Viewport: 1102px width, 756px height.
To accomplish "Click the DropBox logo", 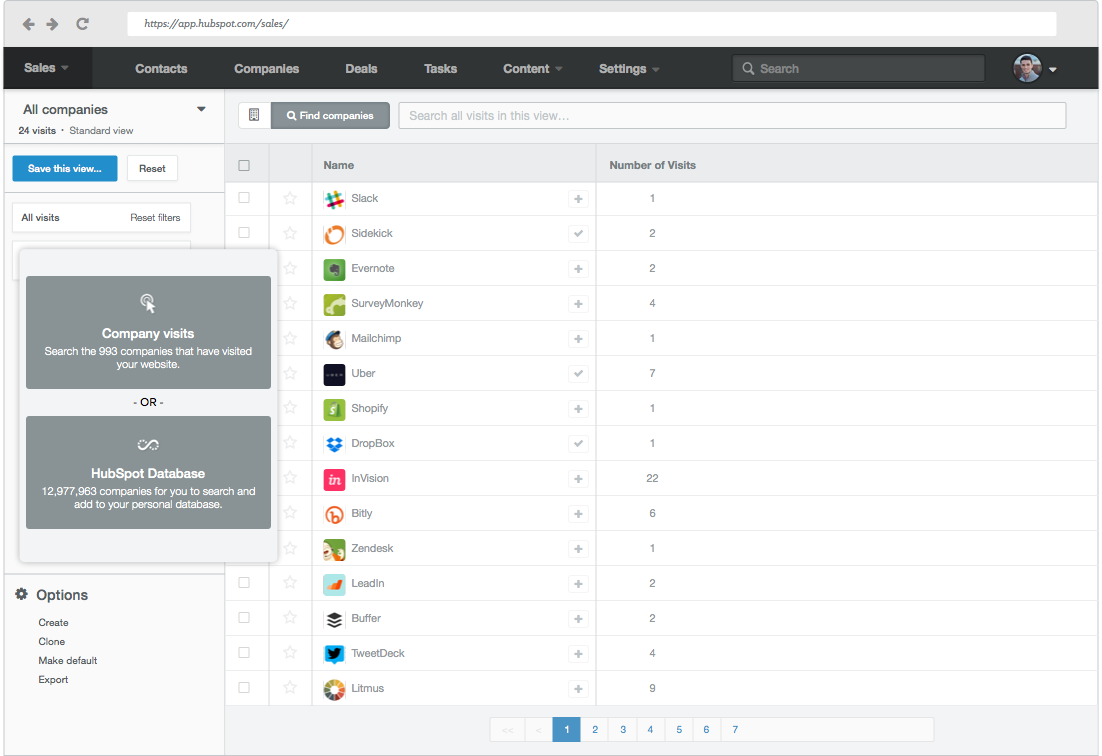I will coord(334,444).
